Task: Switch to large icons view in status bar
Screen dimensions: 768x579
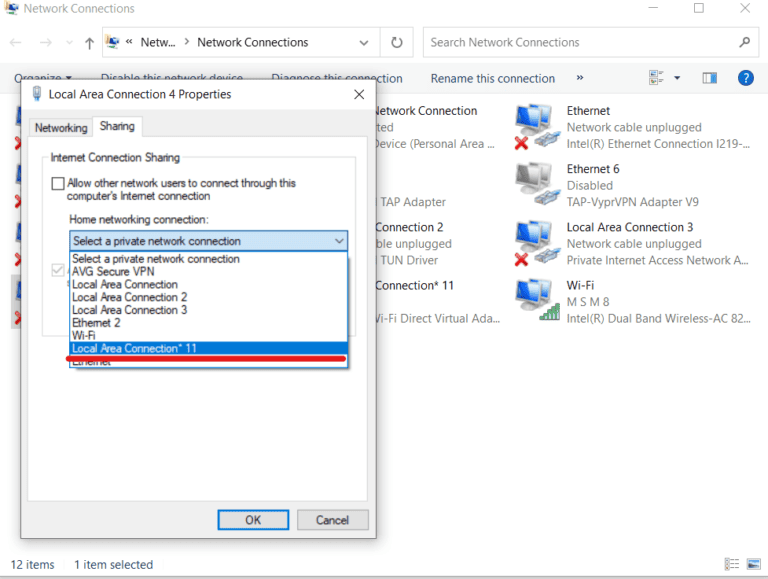Action: coord(753,564)
